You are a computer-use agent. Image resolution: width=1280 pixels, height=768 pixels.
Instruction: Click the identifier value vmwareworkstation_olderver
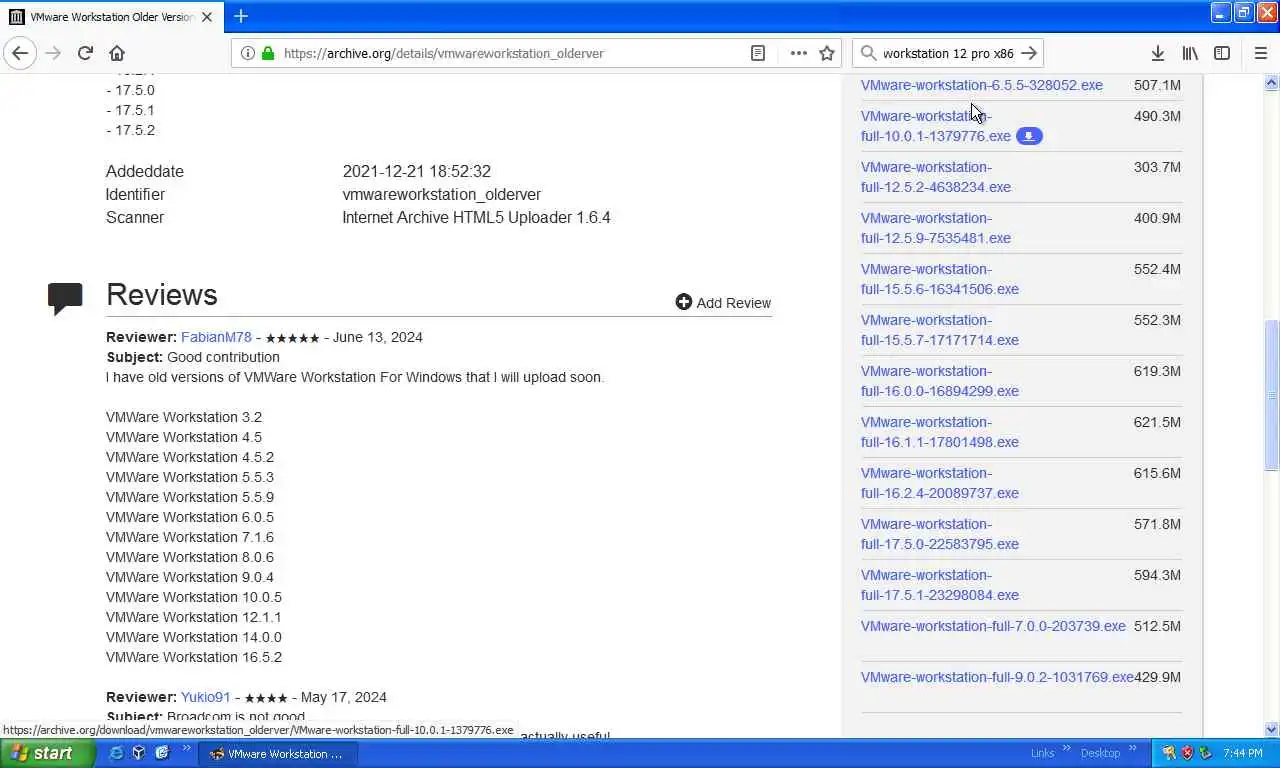tap(441, 194)
